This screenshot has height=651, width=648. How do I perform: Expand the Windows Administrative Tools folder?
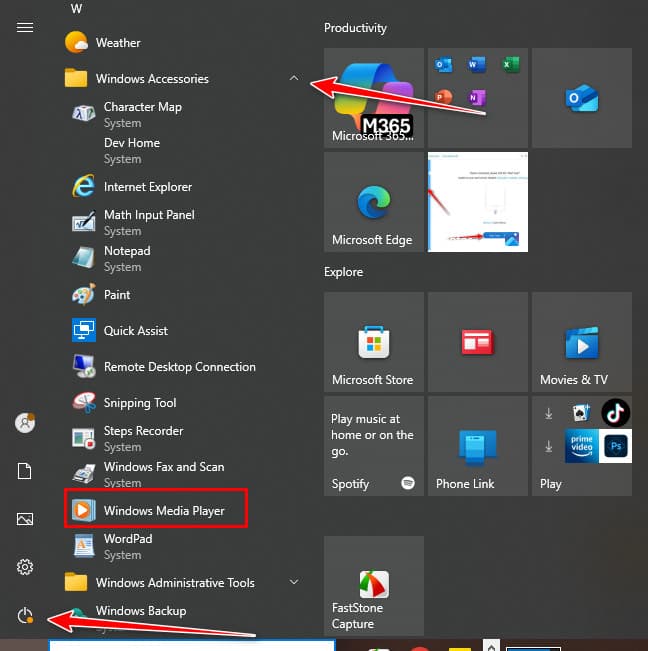[x=293, y=582]
